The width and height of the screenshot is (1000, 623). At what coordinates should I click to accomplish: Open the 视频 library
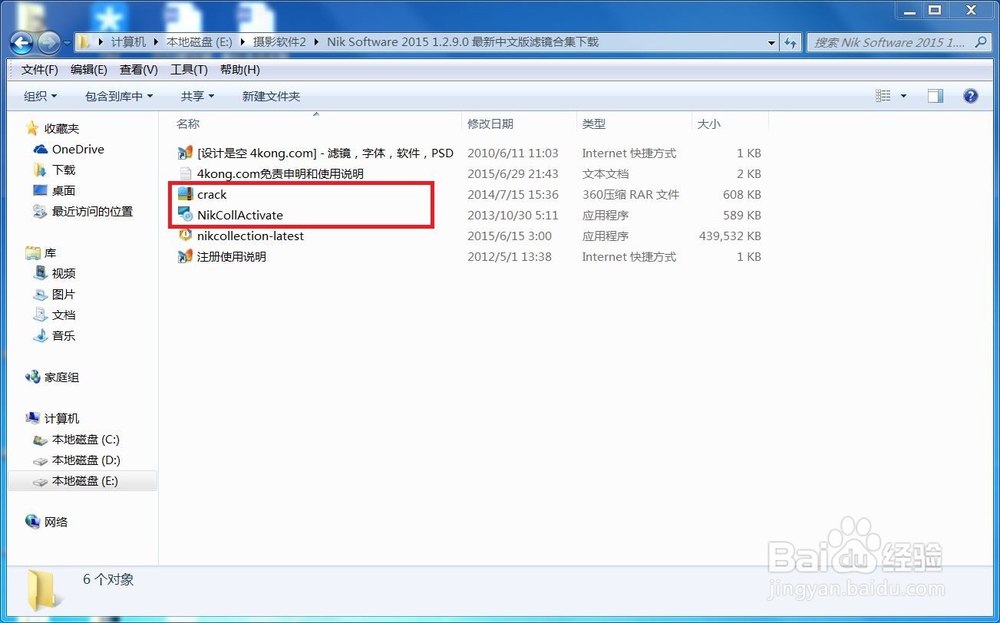[64, 273]
